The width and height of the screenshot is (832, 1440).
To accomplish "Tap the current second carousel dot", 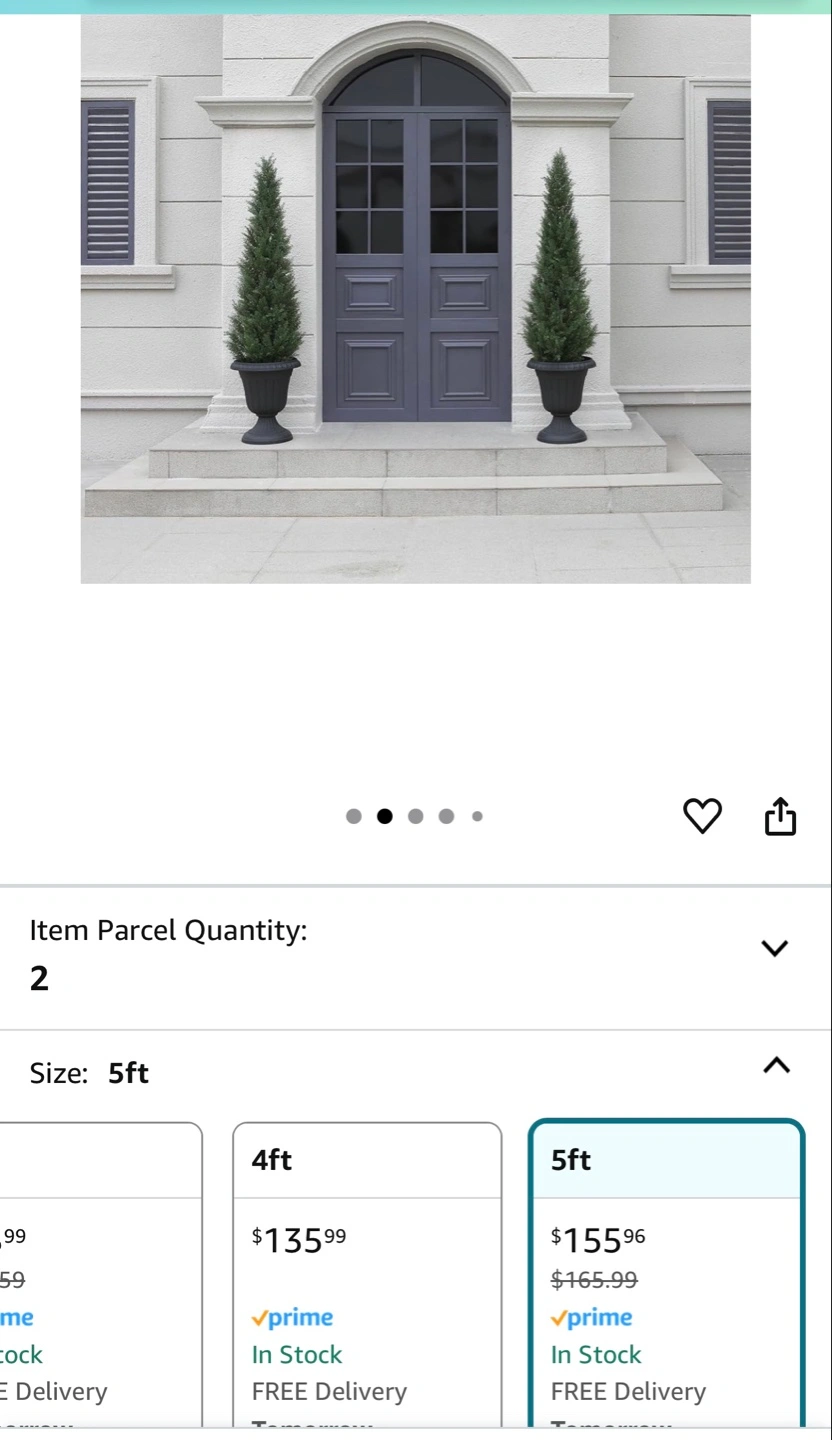I will pos(385,816).
